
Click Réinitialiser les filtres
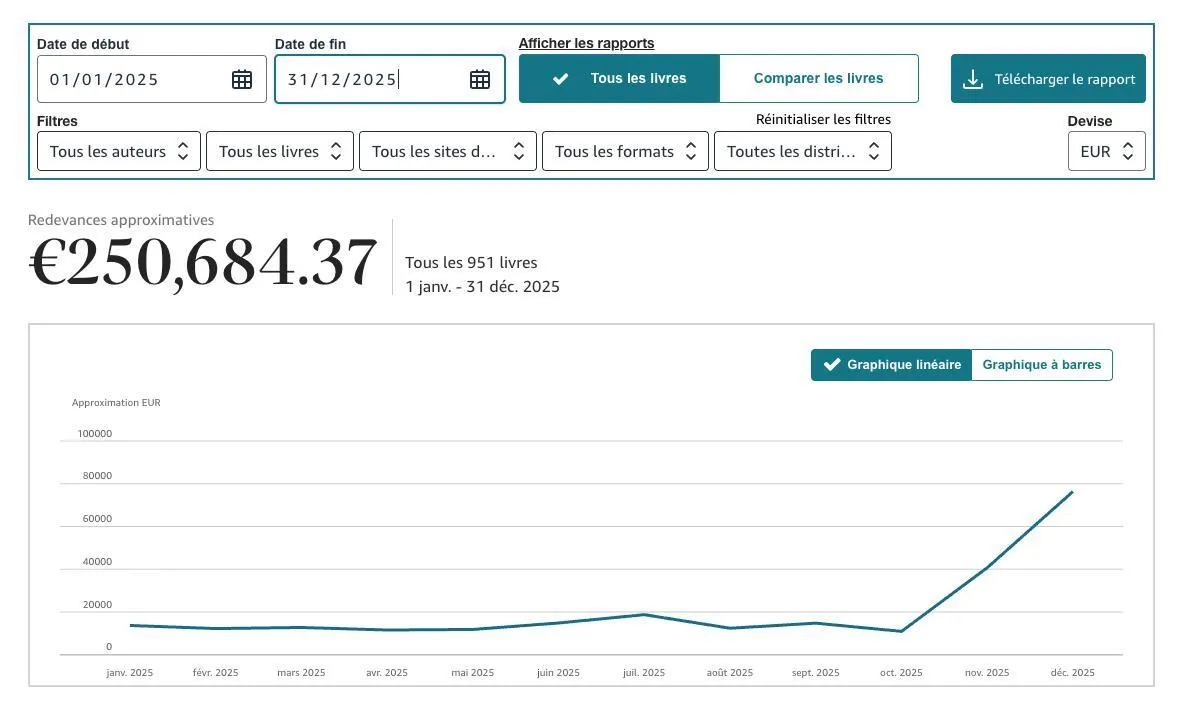coord(823,120)
